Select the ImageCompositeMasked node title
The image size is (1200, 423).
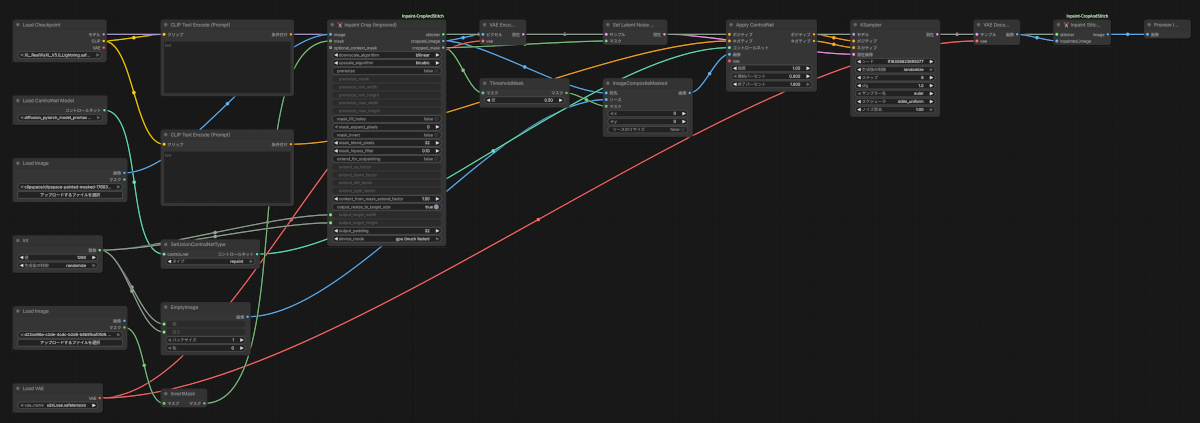click(x=639, y=83)
